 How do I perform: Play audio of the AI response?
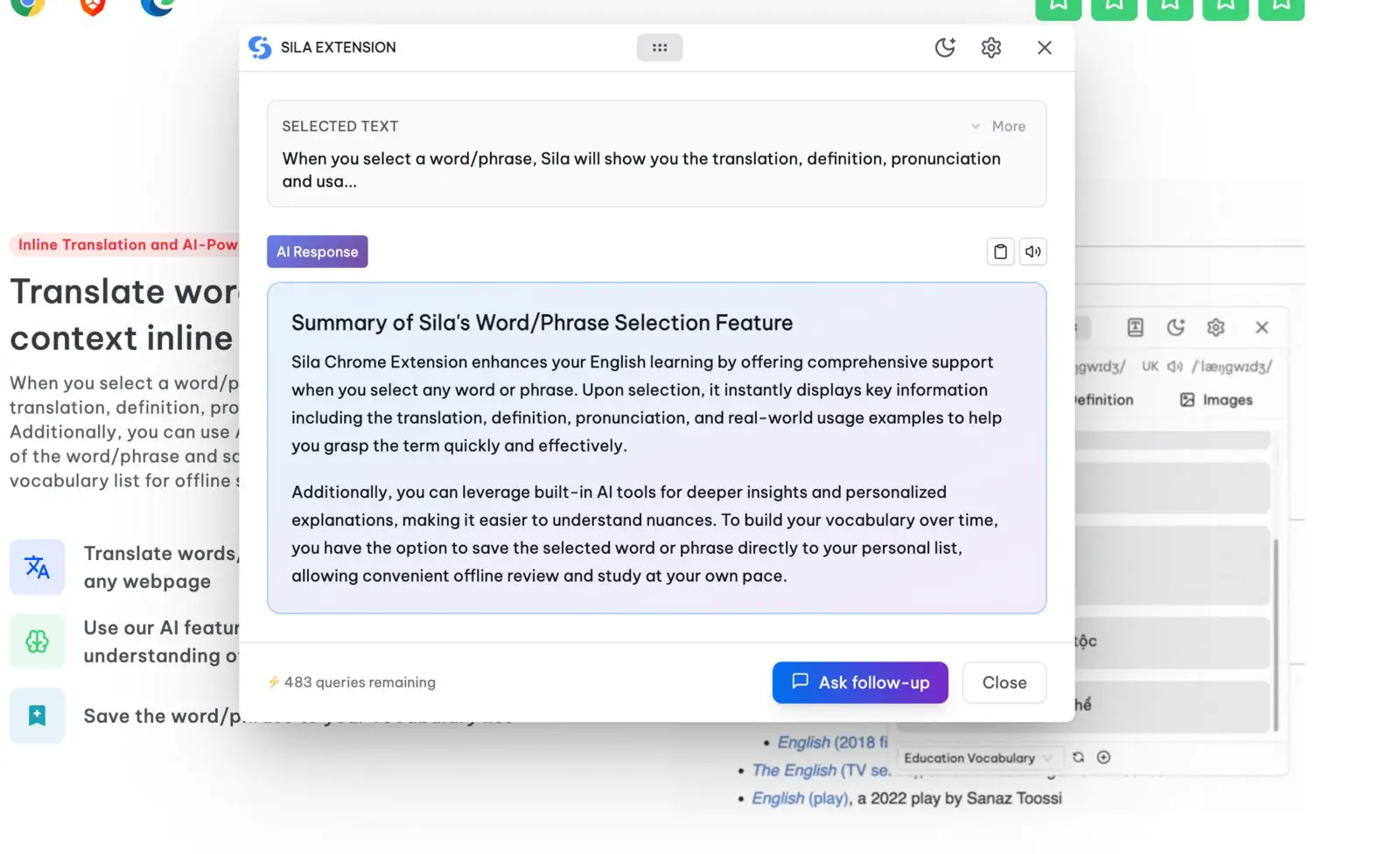(1033, 252)
